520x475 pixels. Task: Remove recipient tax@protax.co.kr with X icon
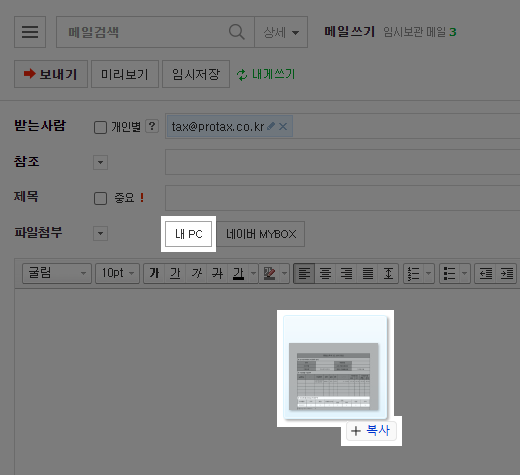283,126
